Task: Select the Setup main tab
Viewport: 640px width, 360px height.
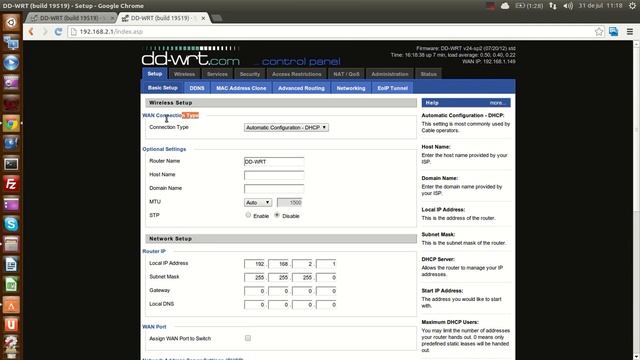Action: coord(155,73)
